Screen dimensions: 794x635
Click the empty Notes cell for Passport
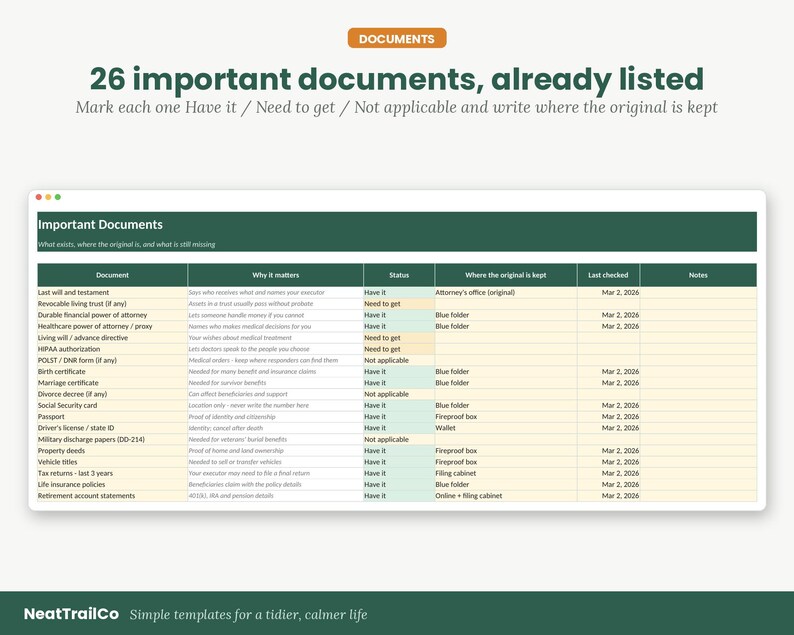(x=698, y=417)
